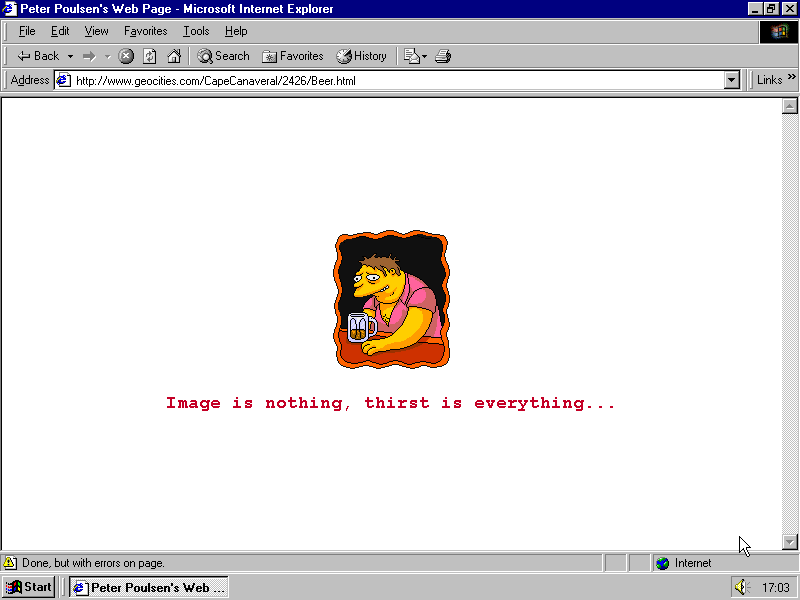Open the Tools menu
This screenshot has height=600, width=800.
(196, 31)
